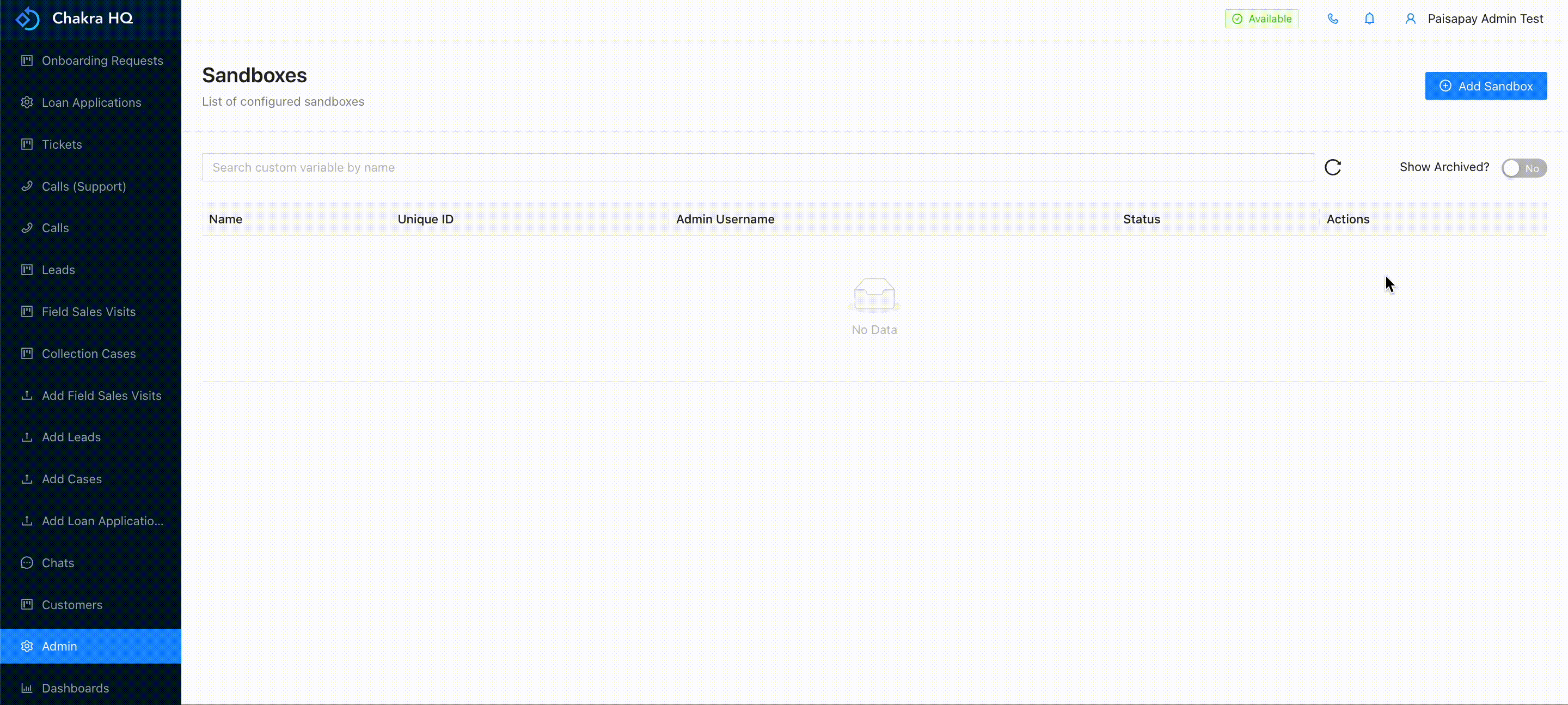Screen dimensions: 1568x705
Task: Click the refresh icon beside search field
Action: pyautogui.click(x=1332, y=168)
